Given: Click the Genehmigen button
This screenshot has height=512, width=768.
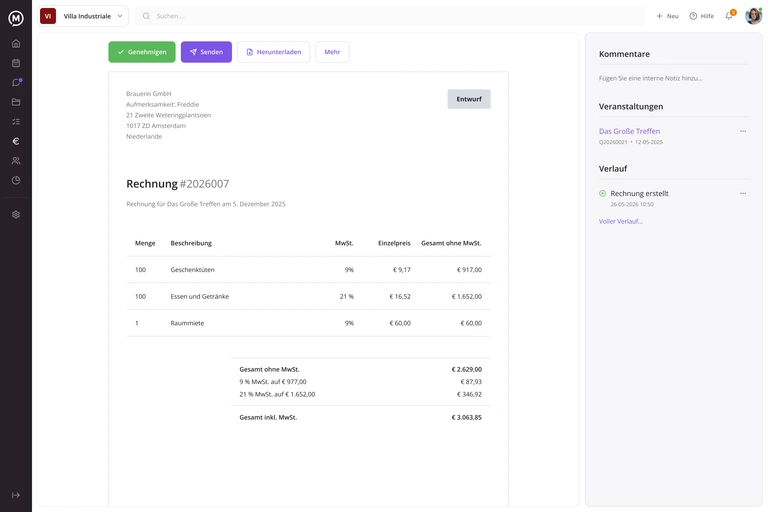Looking at the screenshot, I should (142, 52).
